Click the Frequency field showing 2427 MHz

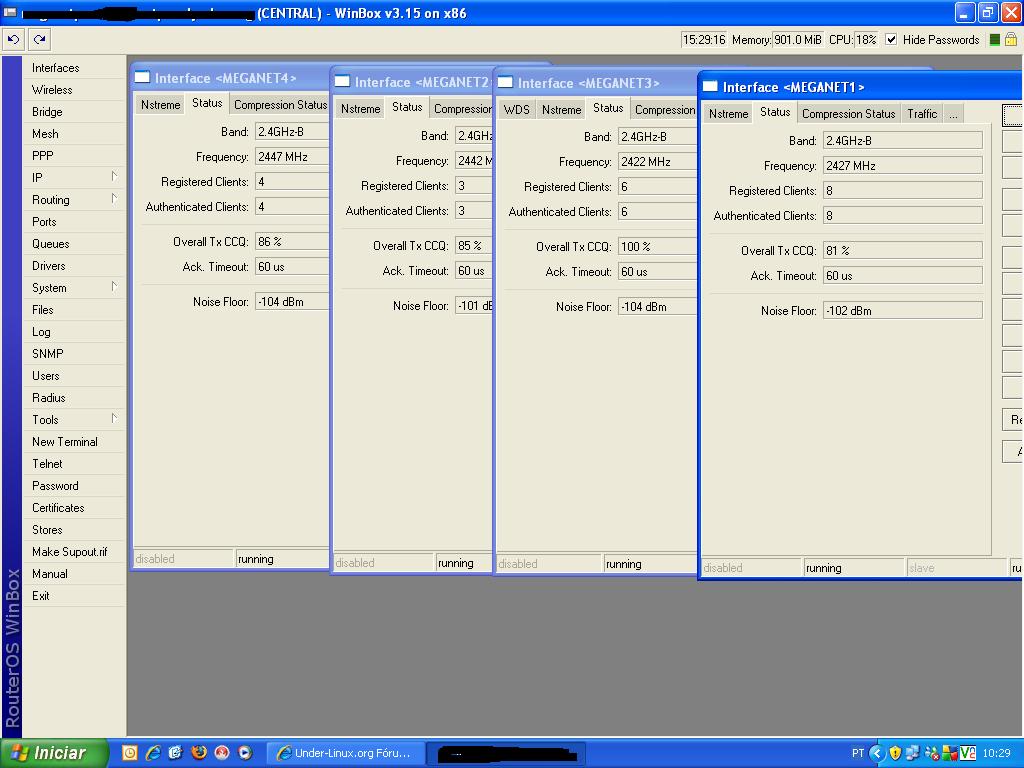pyautogui.click(x=903, y=166)
